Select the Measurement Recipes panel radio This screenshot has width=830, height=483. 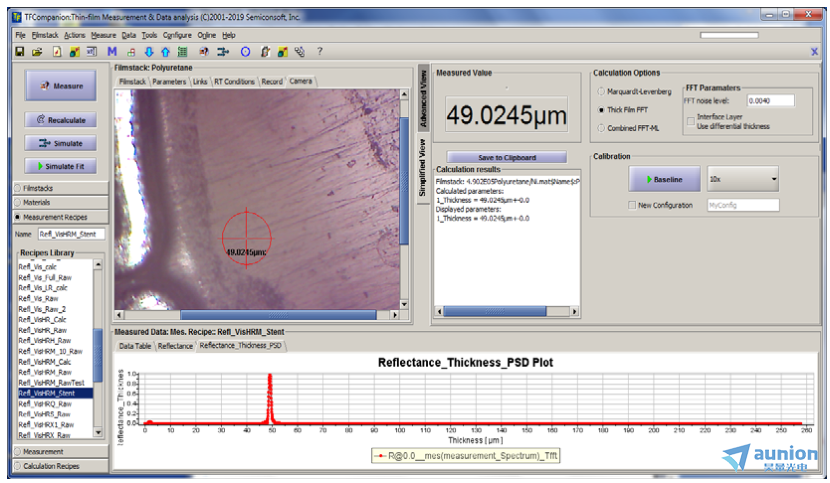tap(18, 217)
